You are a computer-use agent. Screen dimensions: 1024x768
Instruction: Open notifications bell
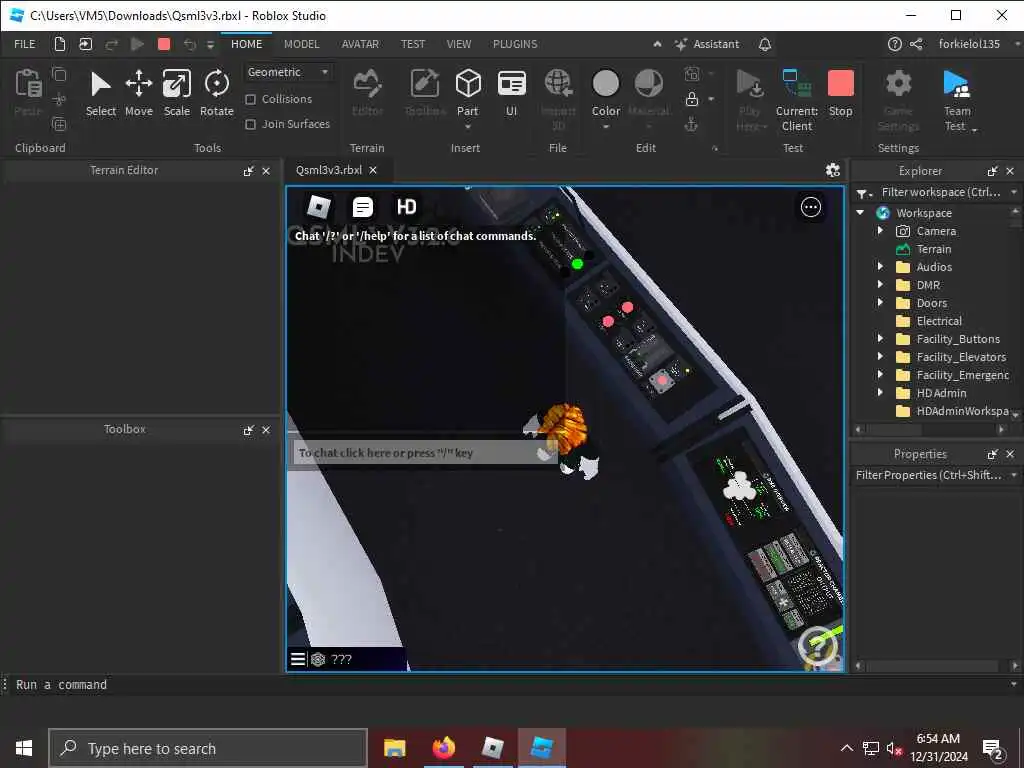tap(765, 44)
